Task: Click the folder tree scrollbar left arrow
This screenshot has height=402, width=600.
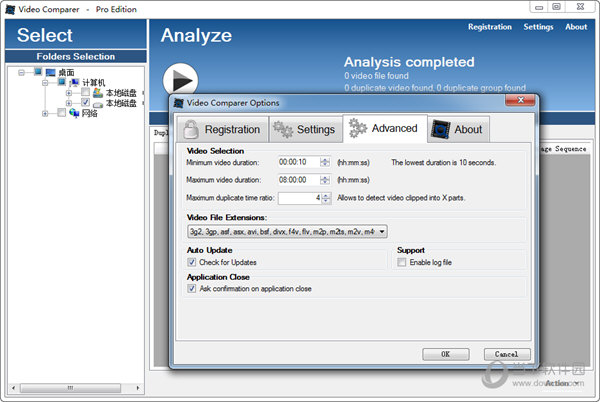Action: coord(13,388)
